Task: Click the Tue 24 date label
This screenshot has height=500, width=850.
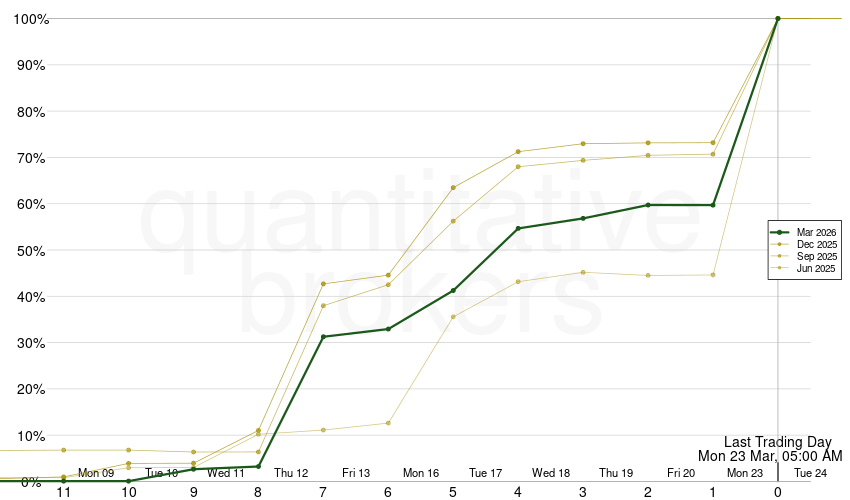Action: coord(810,473)
